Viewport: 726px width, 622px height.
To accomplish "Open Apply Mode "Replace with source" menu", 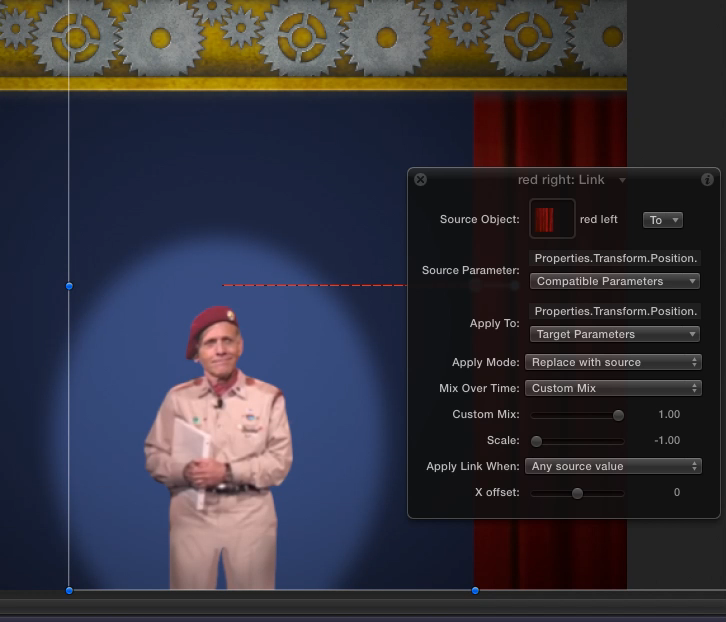I will (x=614, y=362).
